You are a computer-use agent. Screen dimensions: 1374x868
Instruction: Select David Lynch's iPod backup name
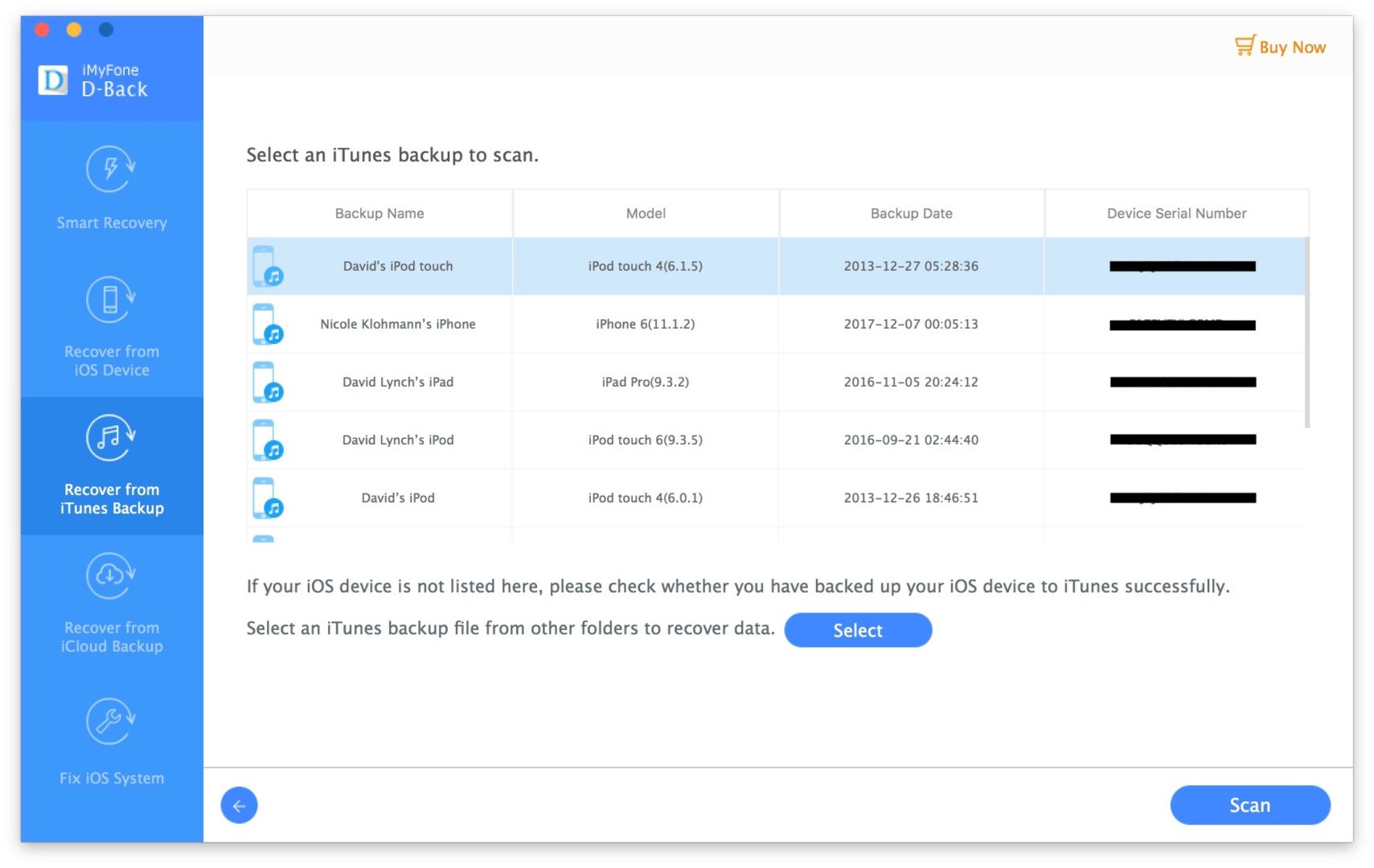[x=398, y=440]
